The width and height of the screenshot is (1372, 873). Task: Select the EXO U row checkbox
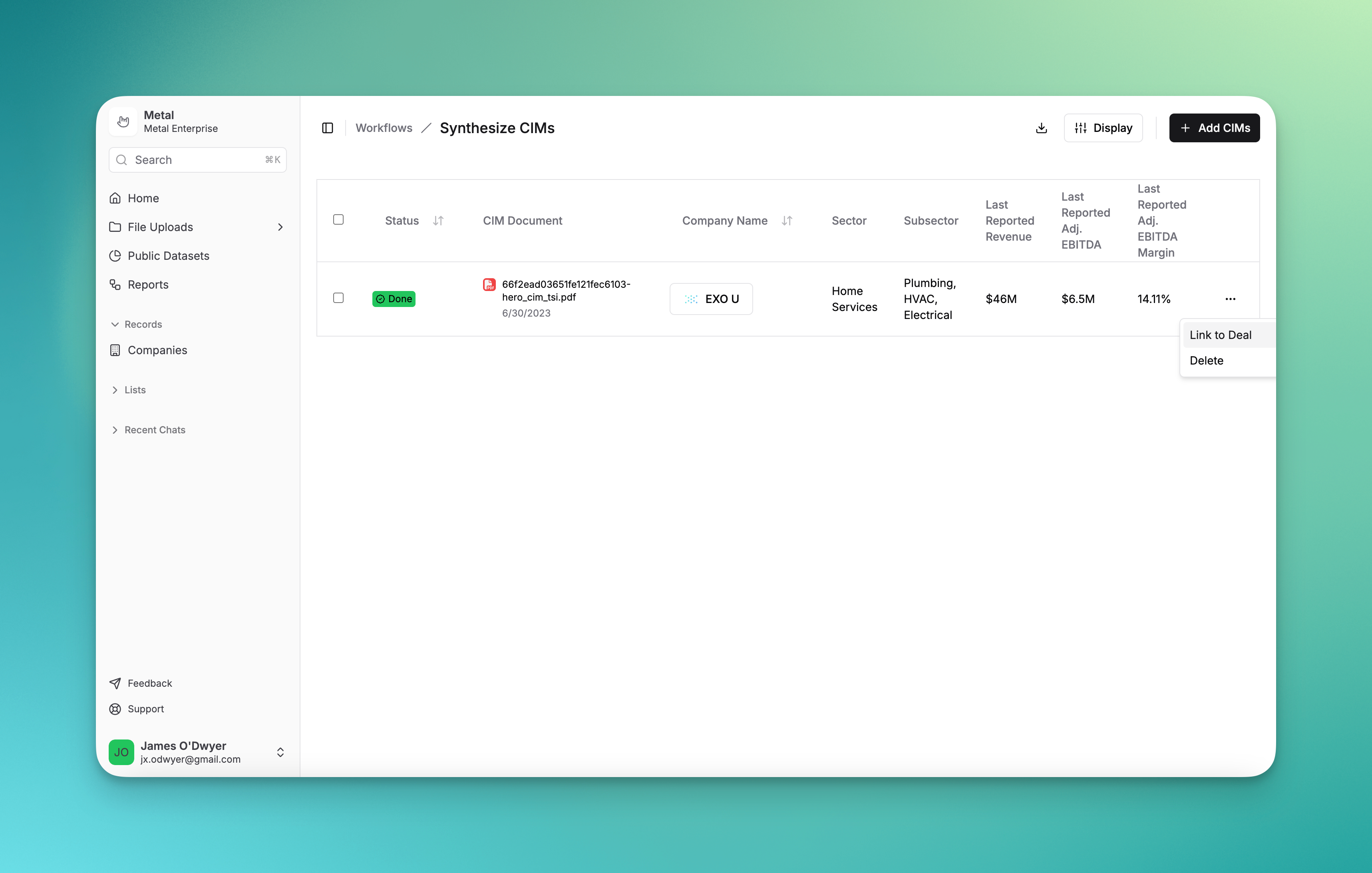[x=338, y=298]
